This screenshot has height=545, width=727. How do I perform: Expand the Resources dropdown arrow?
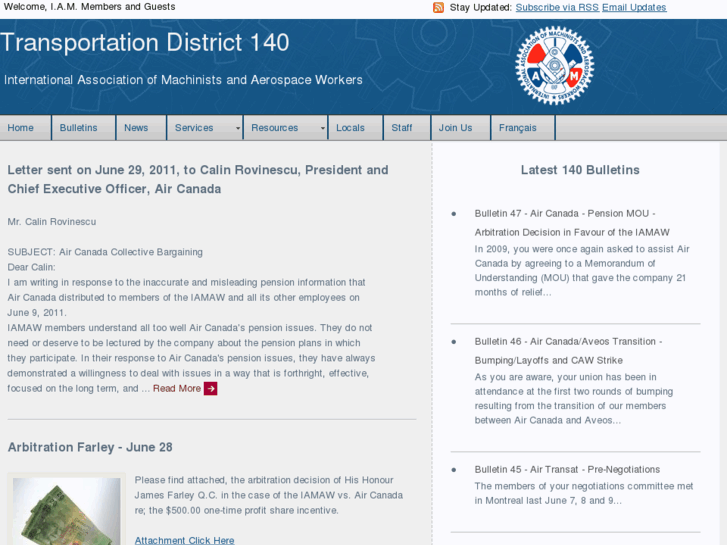322,128
